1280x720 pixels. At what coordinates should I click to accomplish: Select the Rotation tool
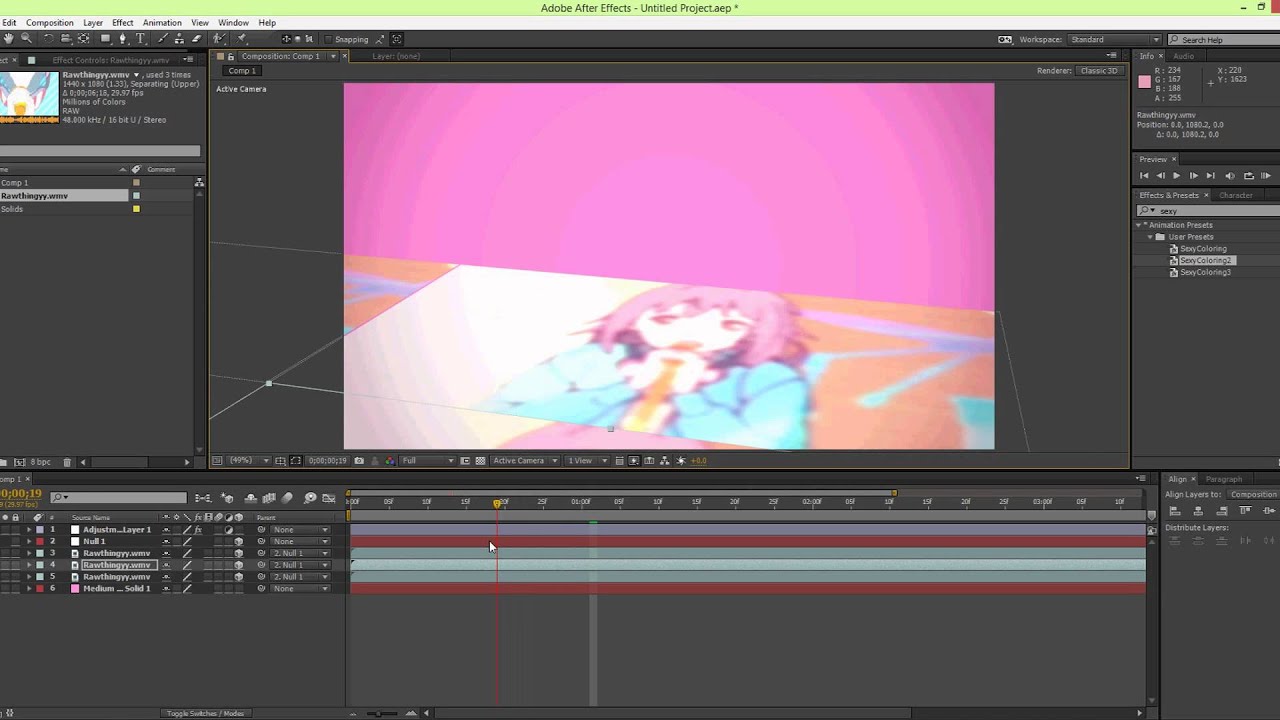click(47, 39)
